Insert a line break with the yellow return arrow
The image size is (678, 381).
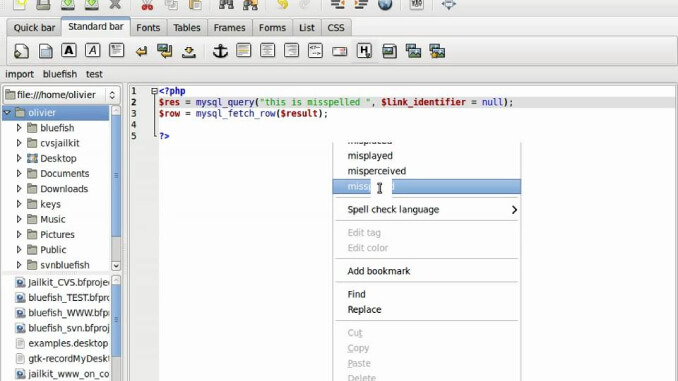click(141, 51)
